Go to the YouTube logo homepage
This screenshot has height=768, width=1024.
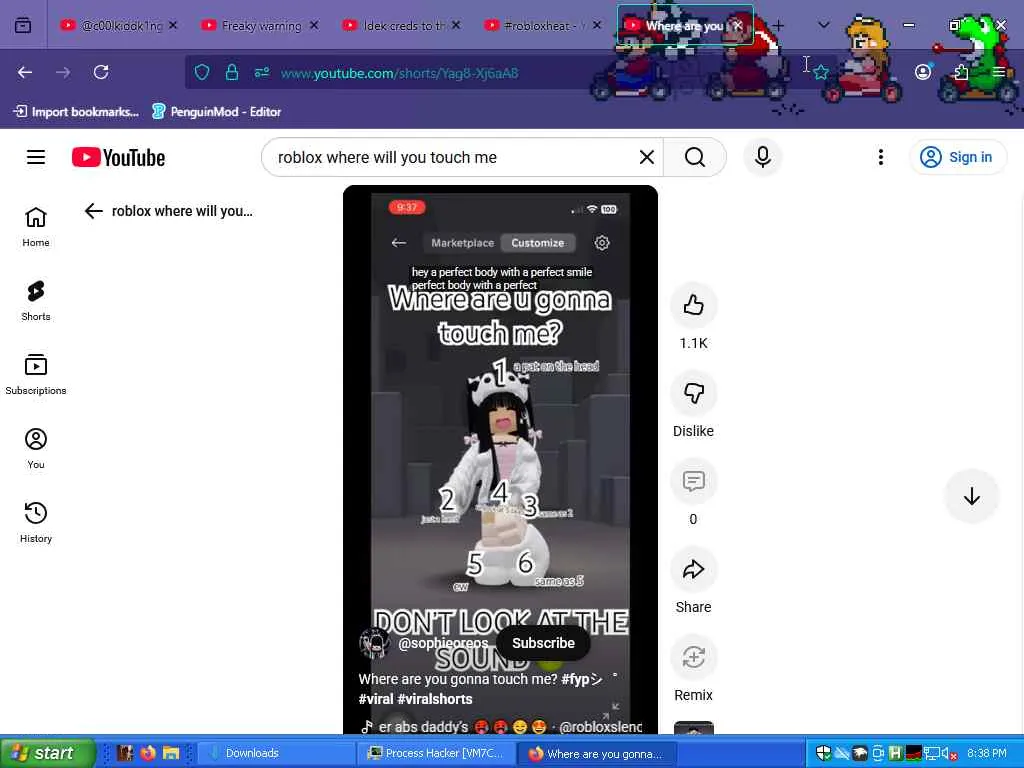point(118,157)
